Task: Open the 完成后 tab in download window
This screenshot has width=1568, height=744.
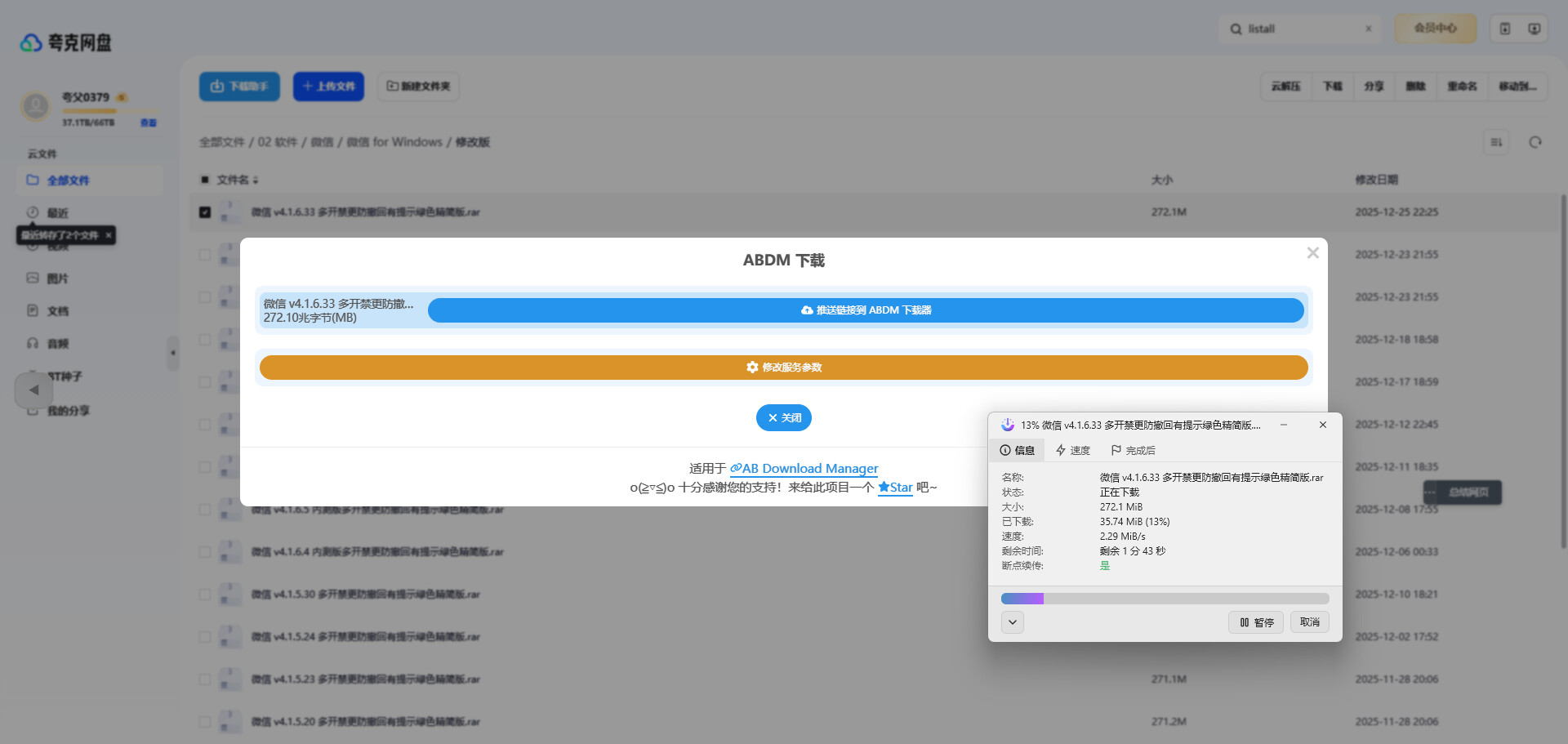Action: tap(1133, 450)
